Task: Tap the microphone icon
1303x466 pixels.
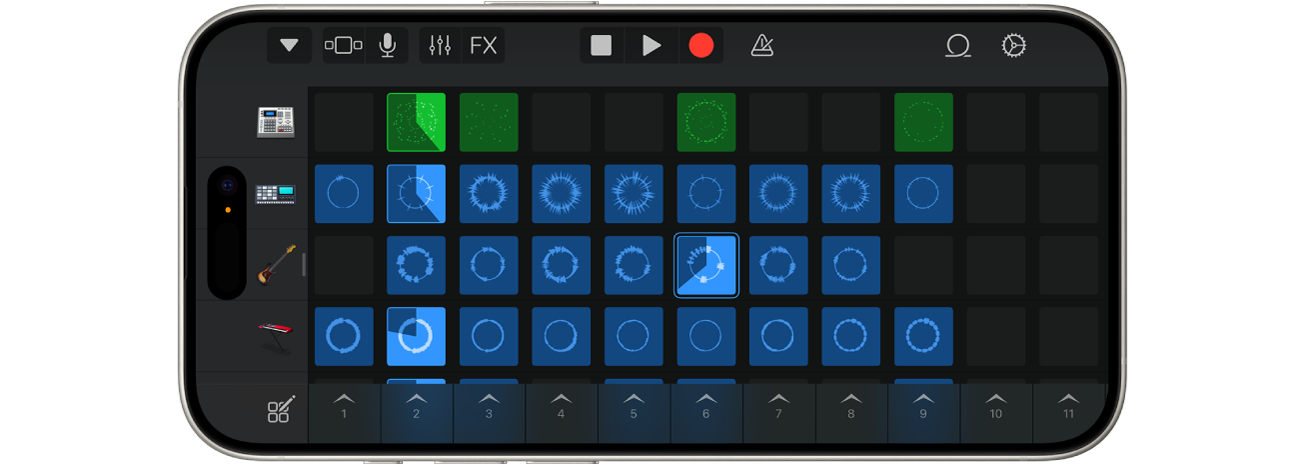Action: (387, 45)
